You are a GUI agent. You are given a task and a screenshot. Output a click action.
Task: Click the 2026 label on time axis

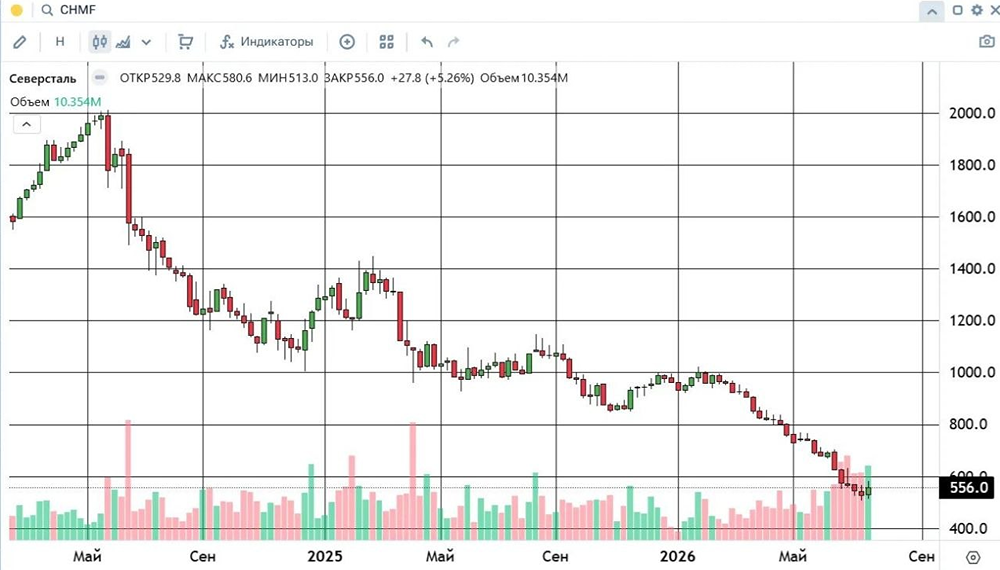[x=677, y=557]
